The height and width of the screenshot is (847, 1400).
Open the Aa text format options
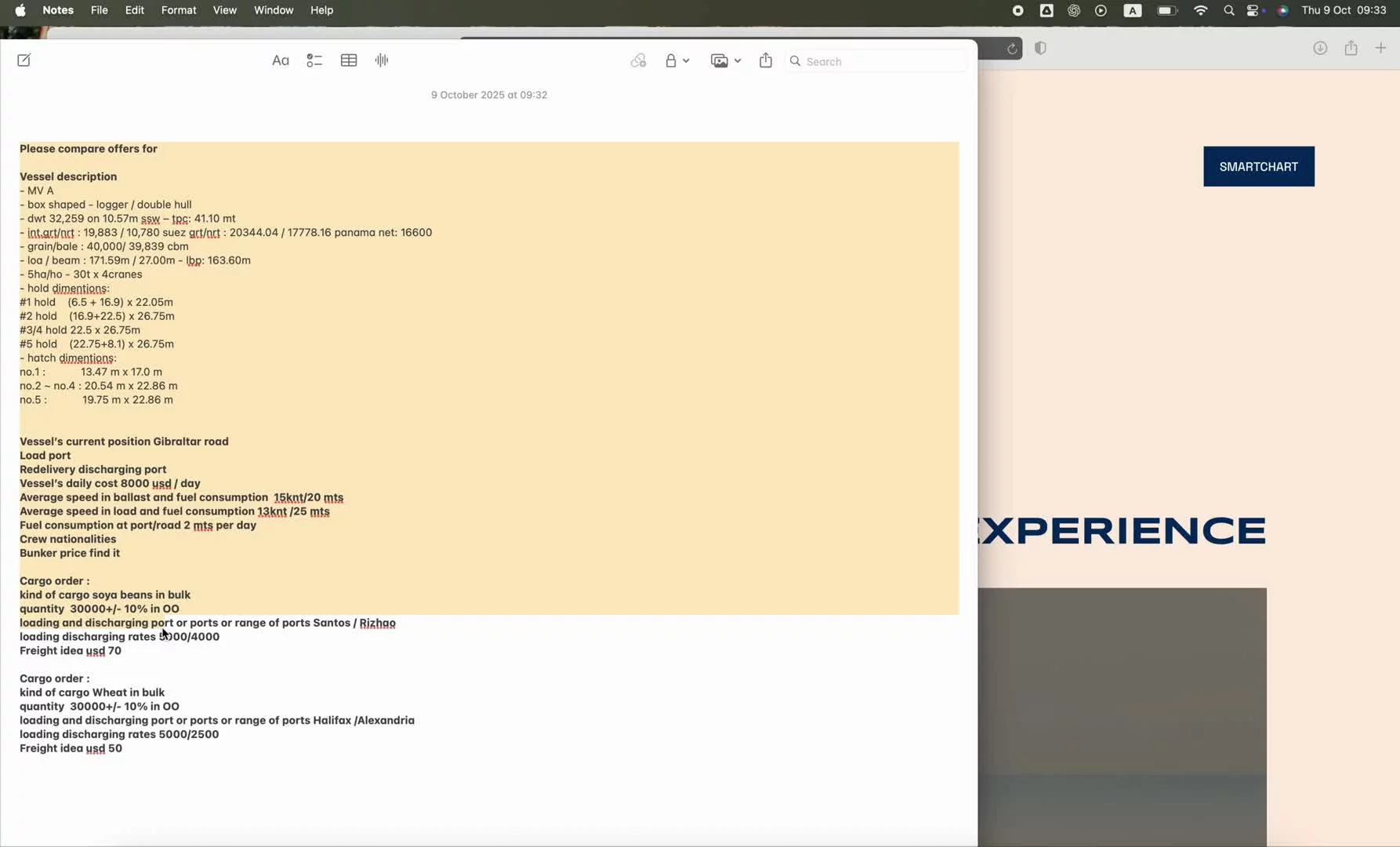(x=280, y=60)
